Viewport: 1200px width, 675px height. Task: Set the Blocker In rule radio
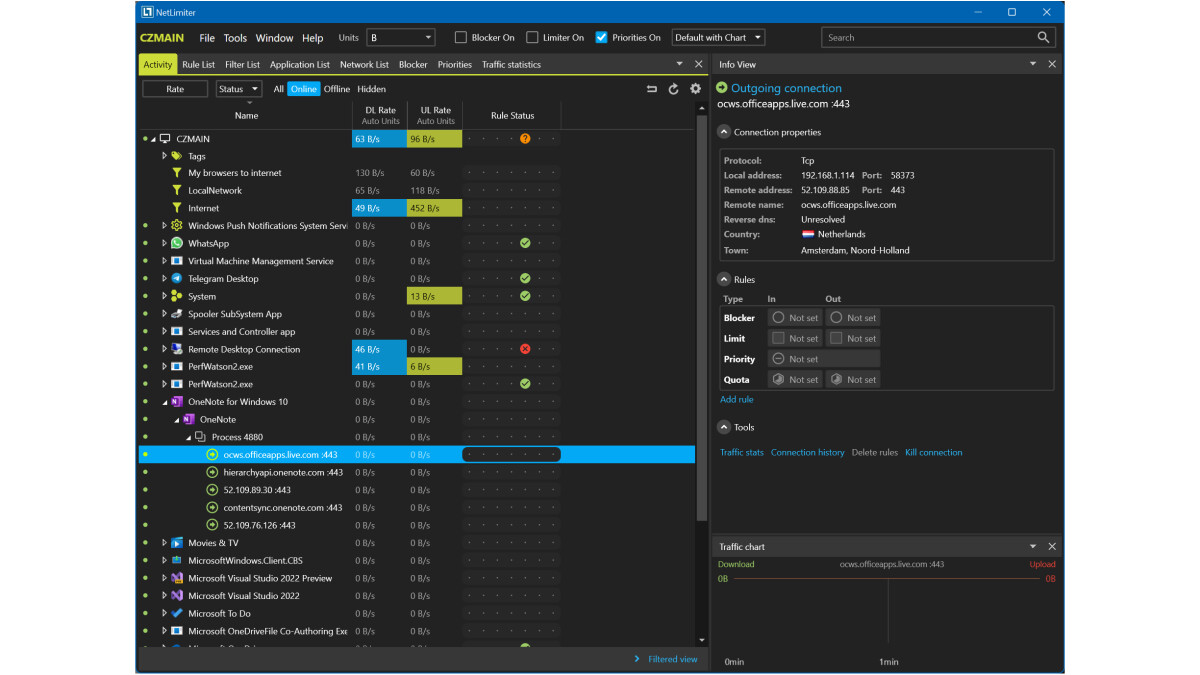click(778, 317)
